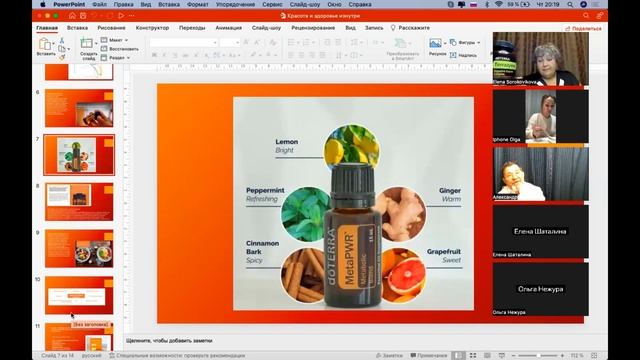Expand the Paste dropdown arrow
Image resolution: width=640 pixels, height=360 pixels.
pos(53,44)
